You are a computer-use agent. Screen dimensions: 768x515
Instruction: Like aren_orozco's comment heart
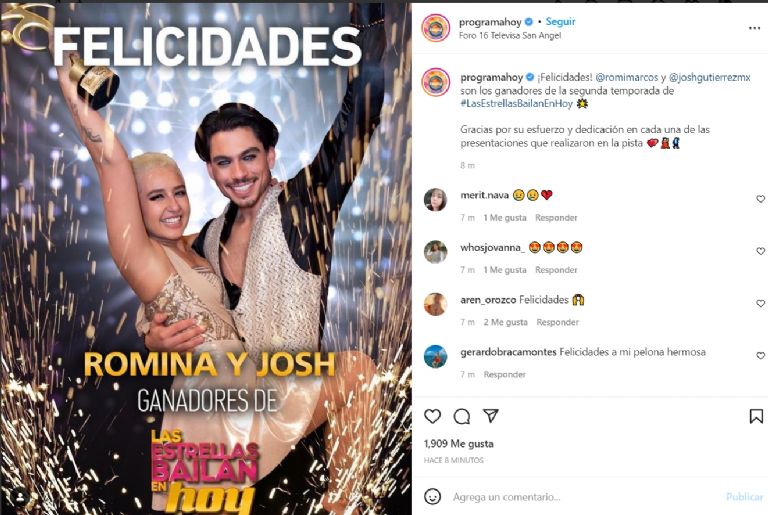coord(760,303)
